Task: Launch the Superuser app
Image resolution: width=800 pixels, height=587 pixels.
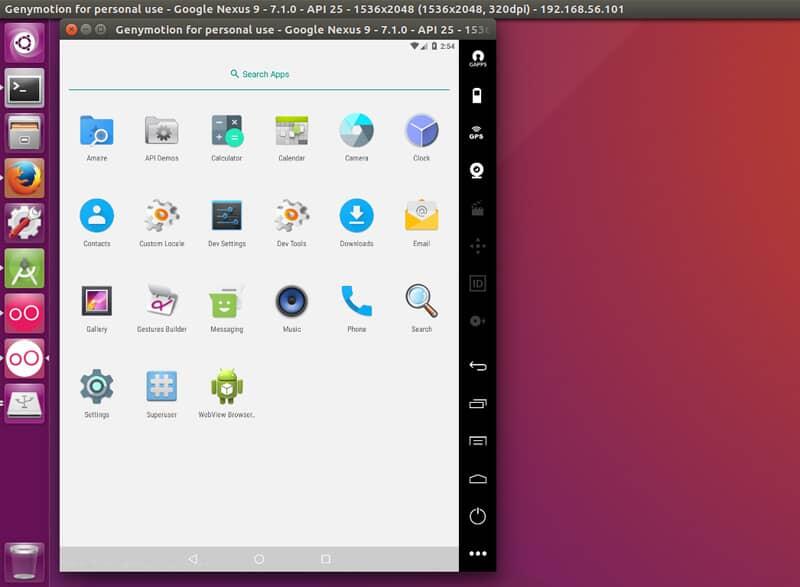Action: (162, 387)
